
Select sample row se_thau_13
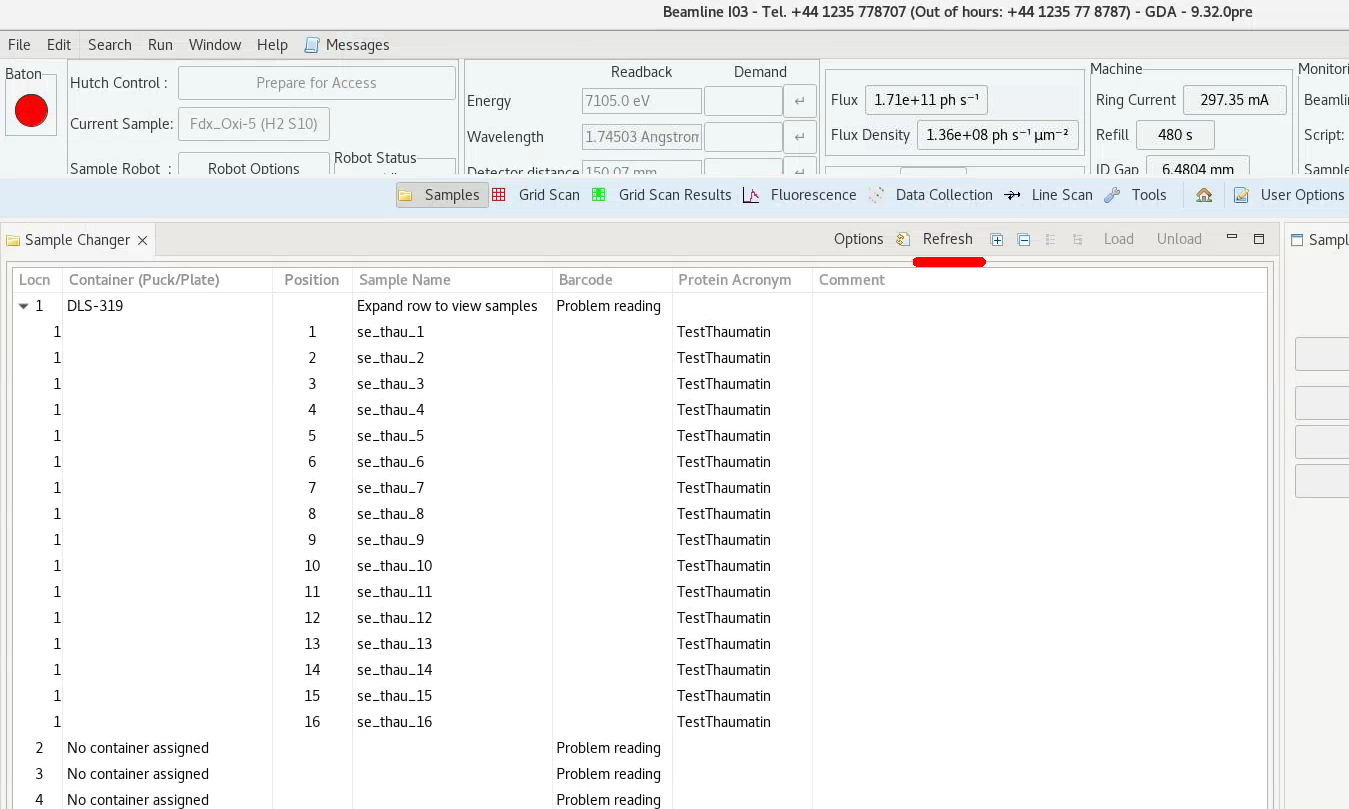pos(640,644)
